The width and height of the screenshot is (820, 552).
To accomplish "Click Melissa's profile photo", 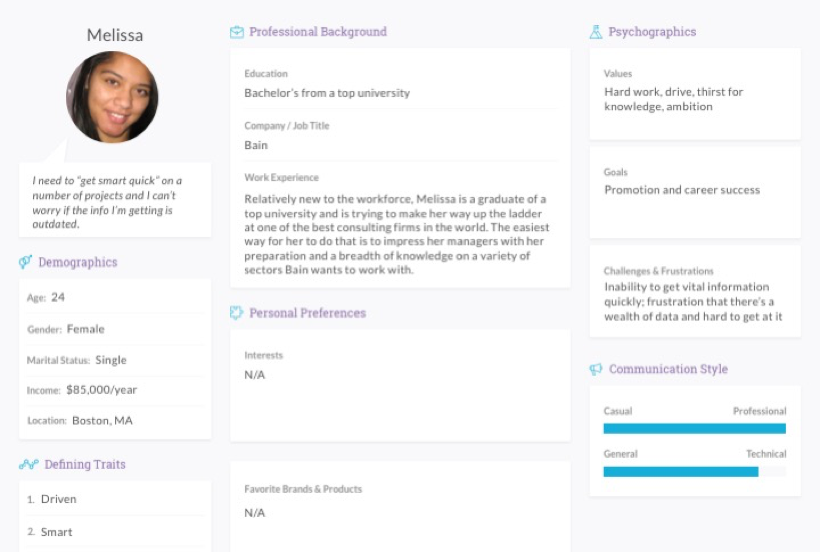I will [112, 97].
